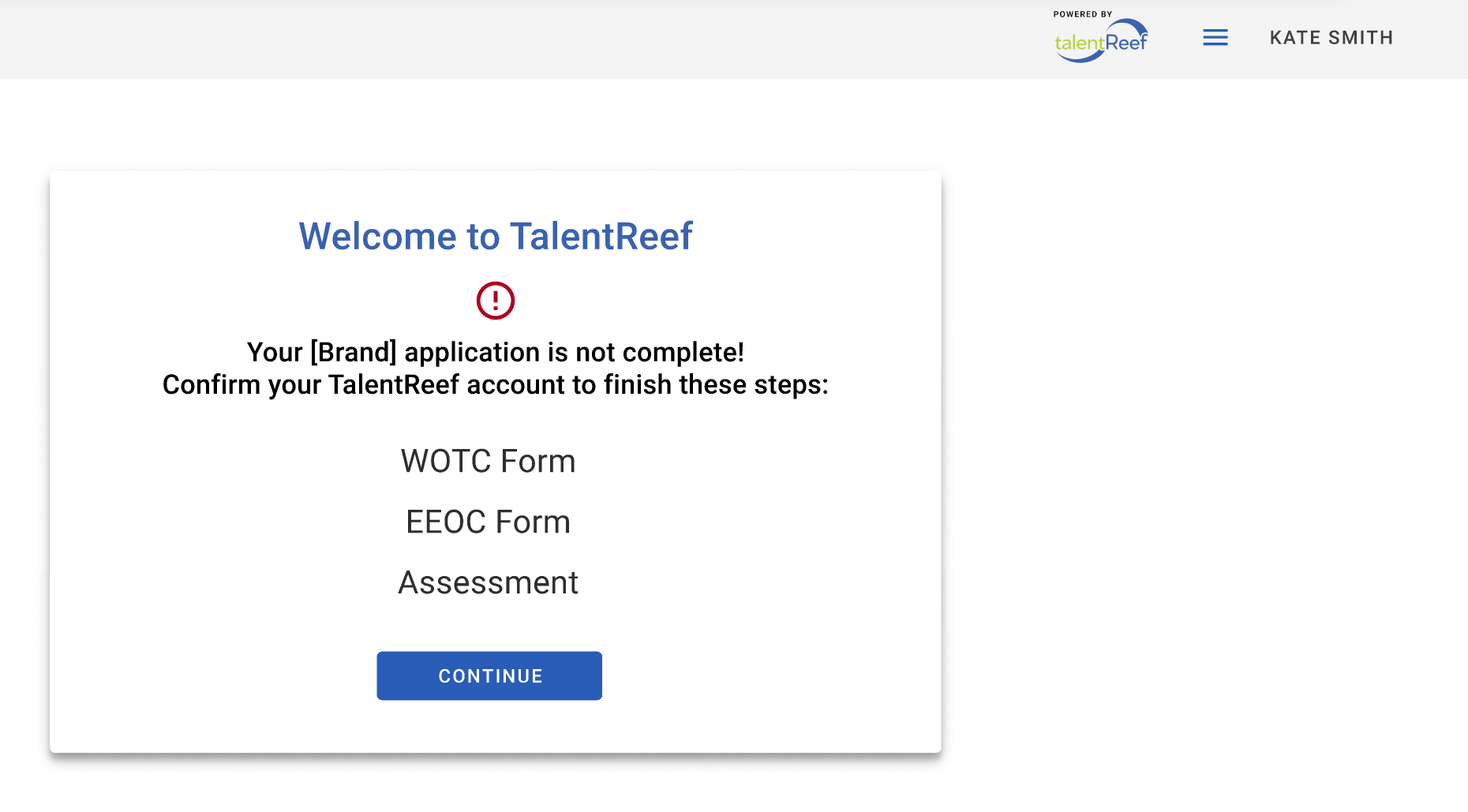Click the "[Brand]" placeholder text
Viewport: 1468px width, 812px height.
point(353,352)
